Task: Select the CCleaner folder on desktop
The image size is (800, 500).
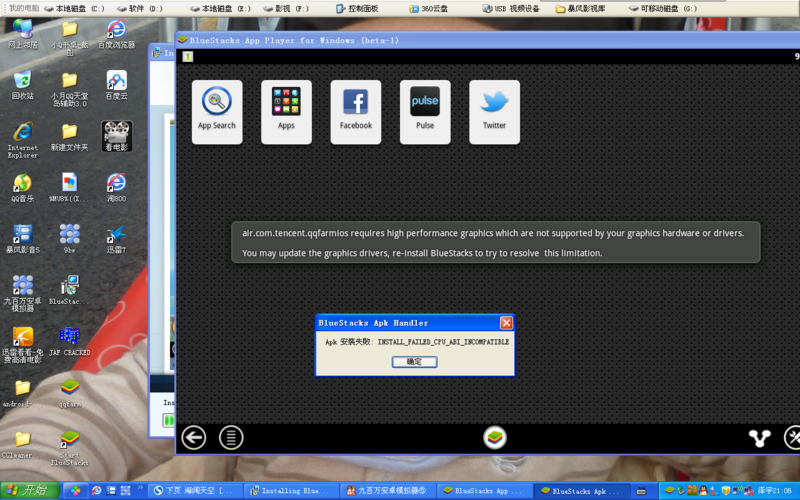Action: (x=20, y=445)
